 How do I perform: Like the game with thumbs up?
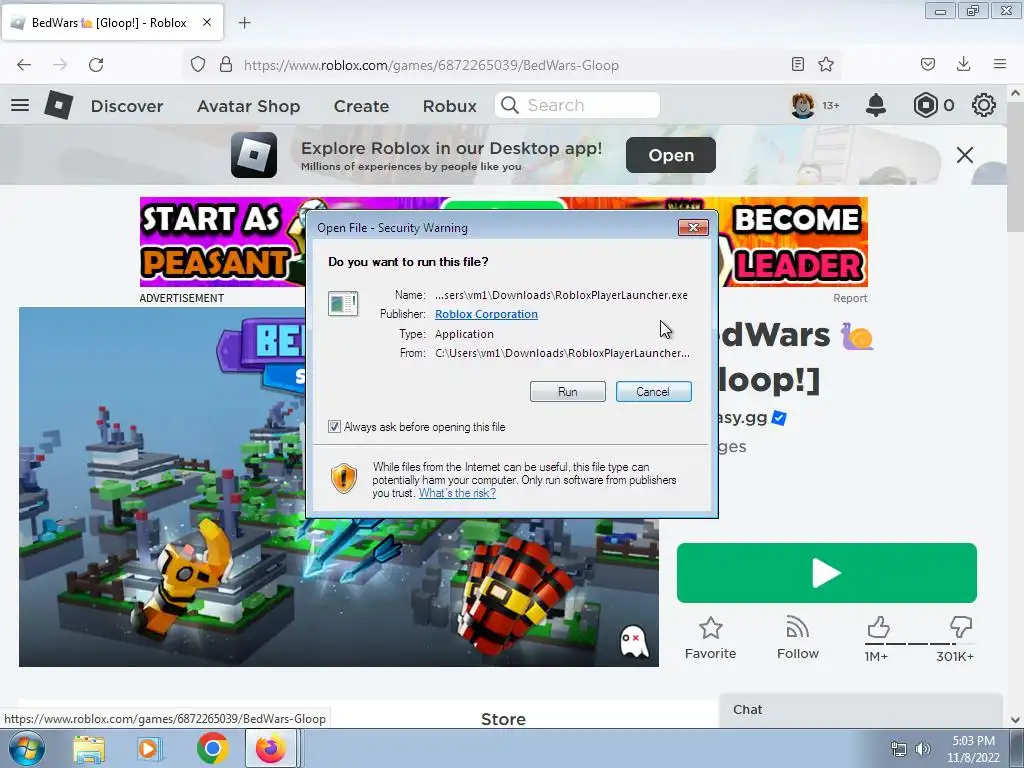(x=878, y=628)
